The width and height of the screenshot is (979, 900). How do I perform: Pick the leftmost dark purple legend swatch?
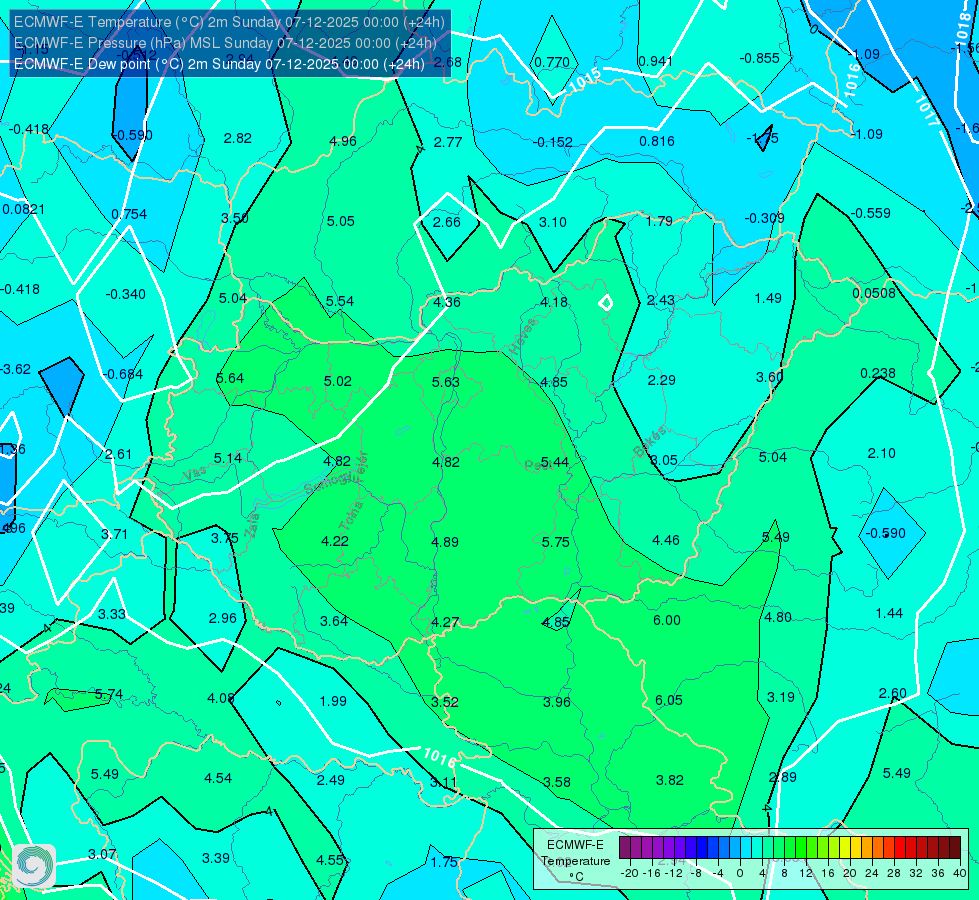click(625, 848)
